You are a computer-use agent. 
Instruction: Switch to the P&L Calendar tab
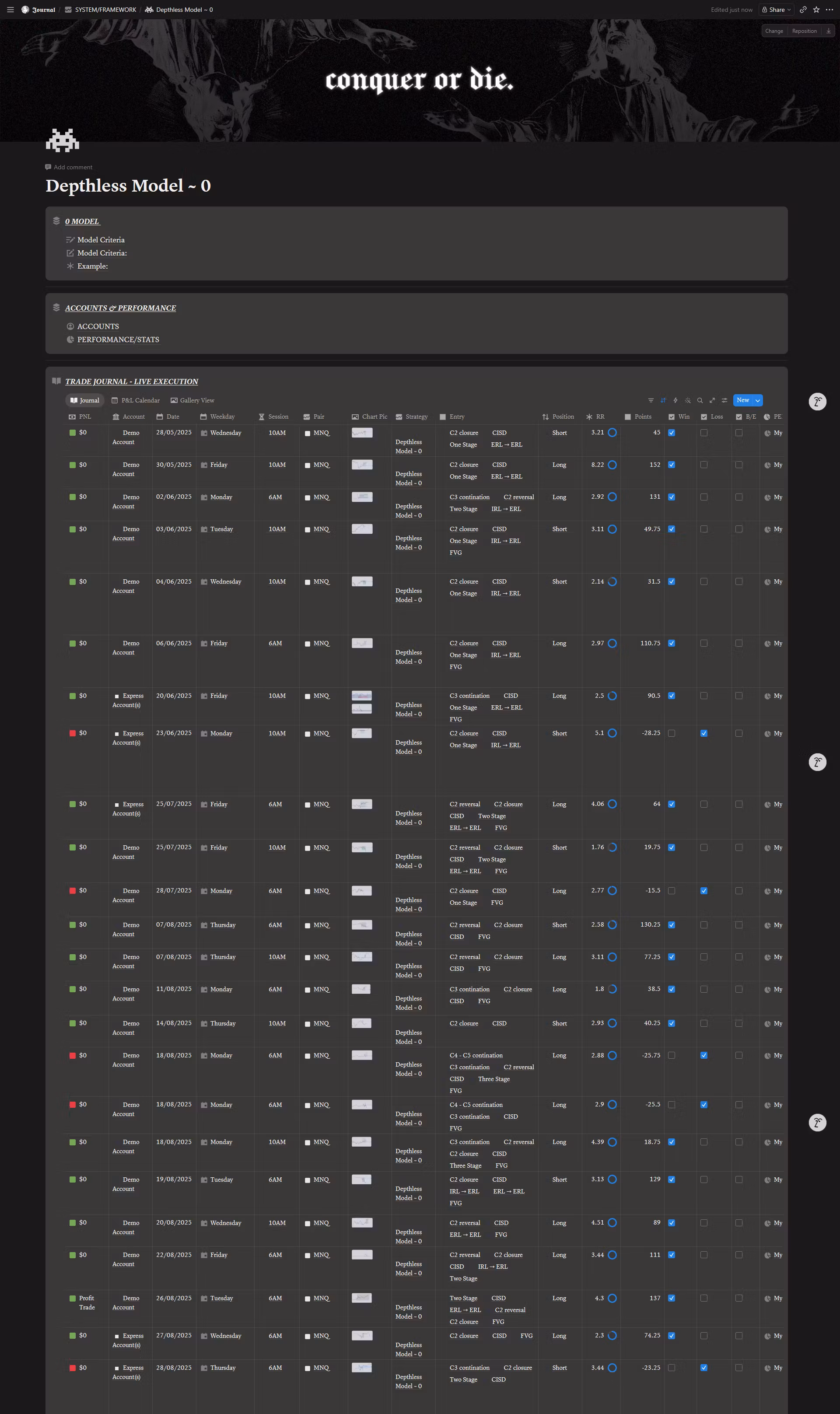tap(135, 400)
